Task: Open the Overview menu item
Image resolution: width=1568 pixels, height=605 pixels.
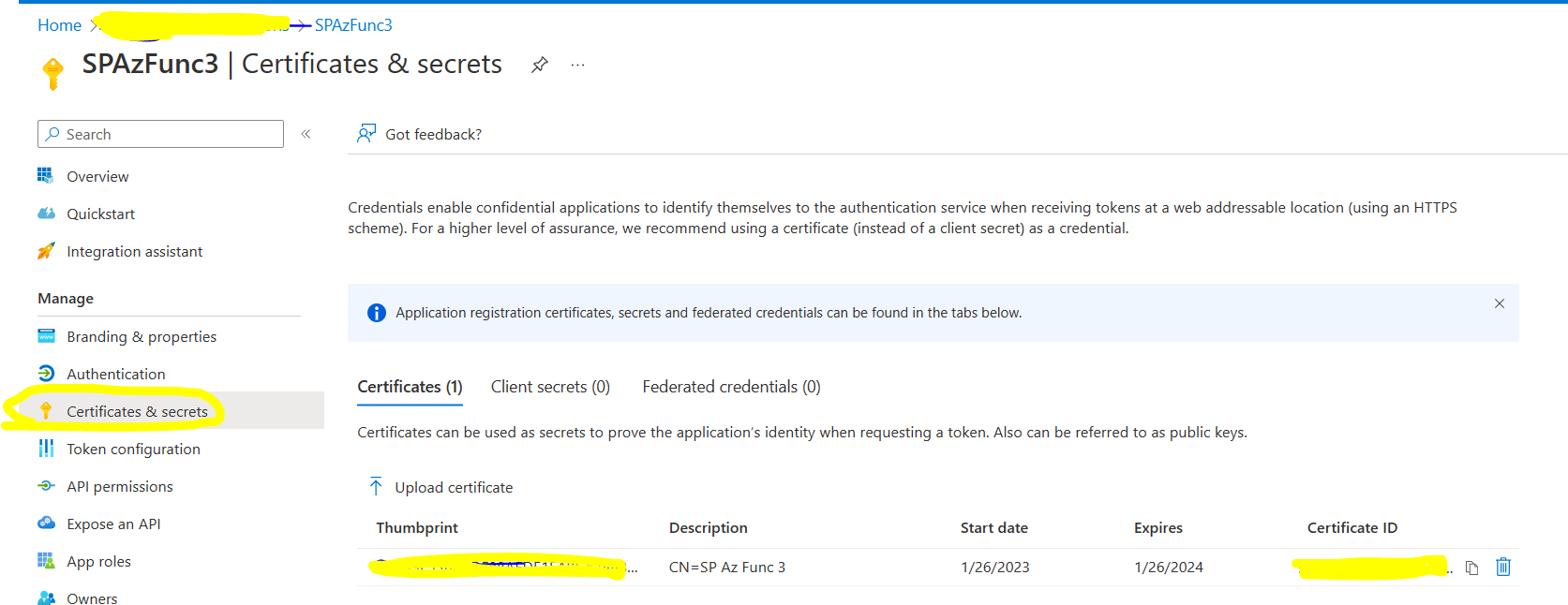Action: (x=97, y=176)
